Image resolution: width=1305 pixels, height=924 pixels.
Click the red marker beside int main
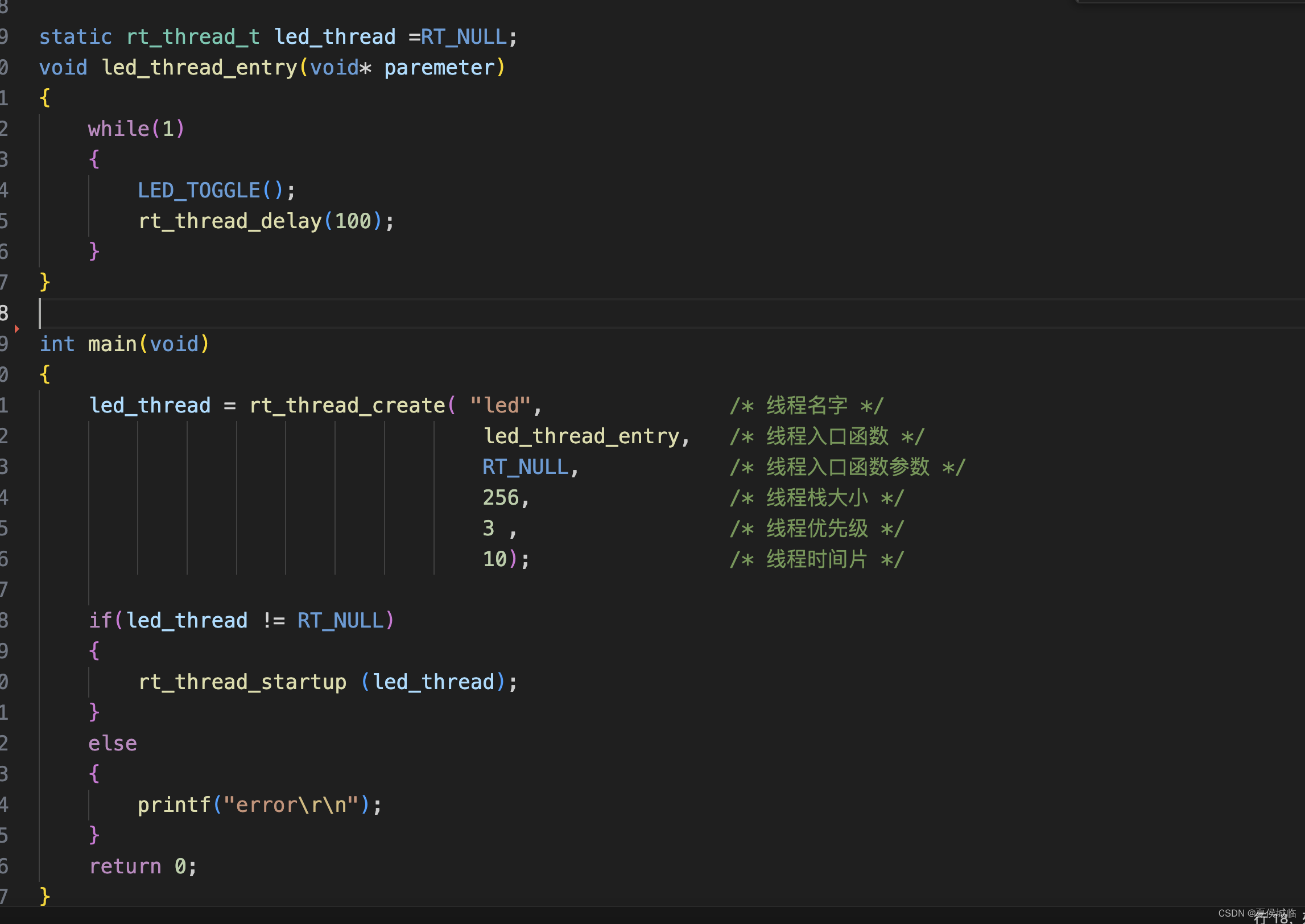pos(16,329)
